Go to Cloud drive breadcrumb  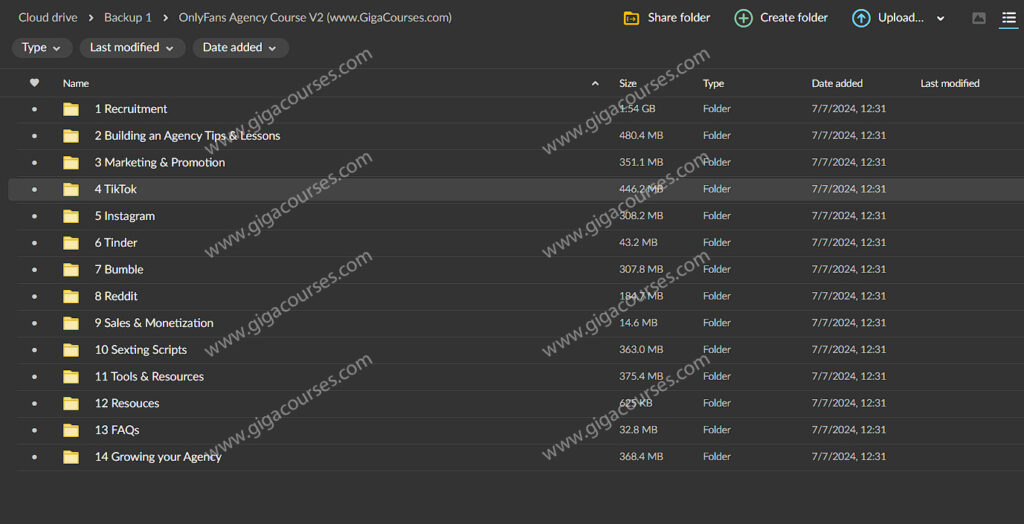[47, 18]
